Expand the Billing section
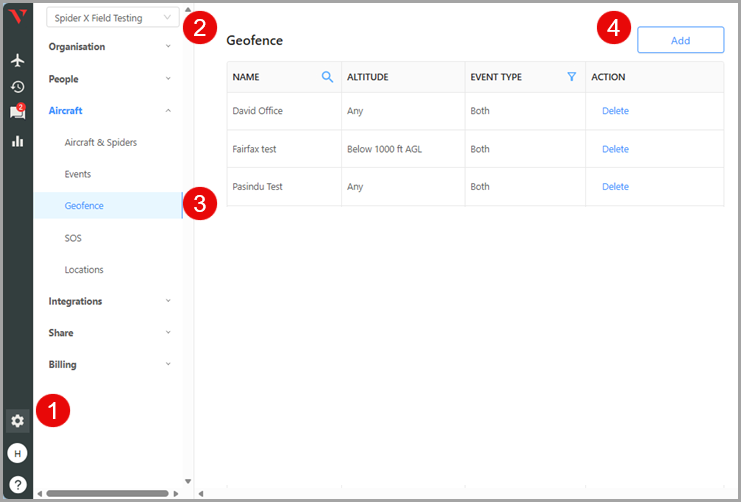Screen dimensions: 741x502 pos(110,365)
